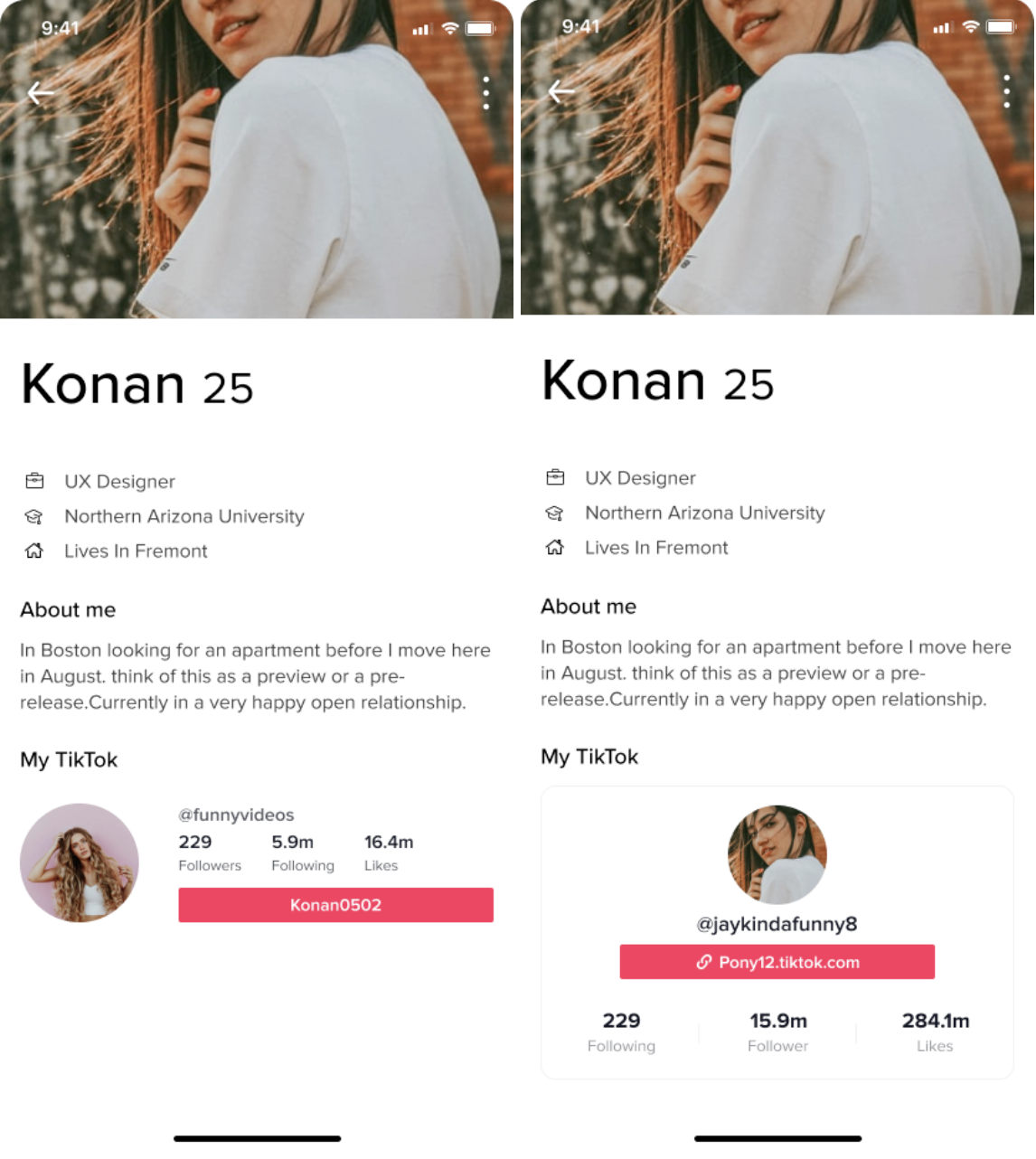This screenshot has width=1036, height=1159.
Task: Select the 15.9m Follower stat
Action: [x=777, y=1032]
